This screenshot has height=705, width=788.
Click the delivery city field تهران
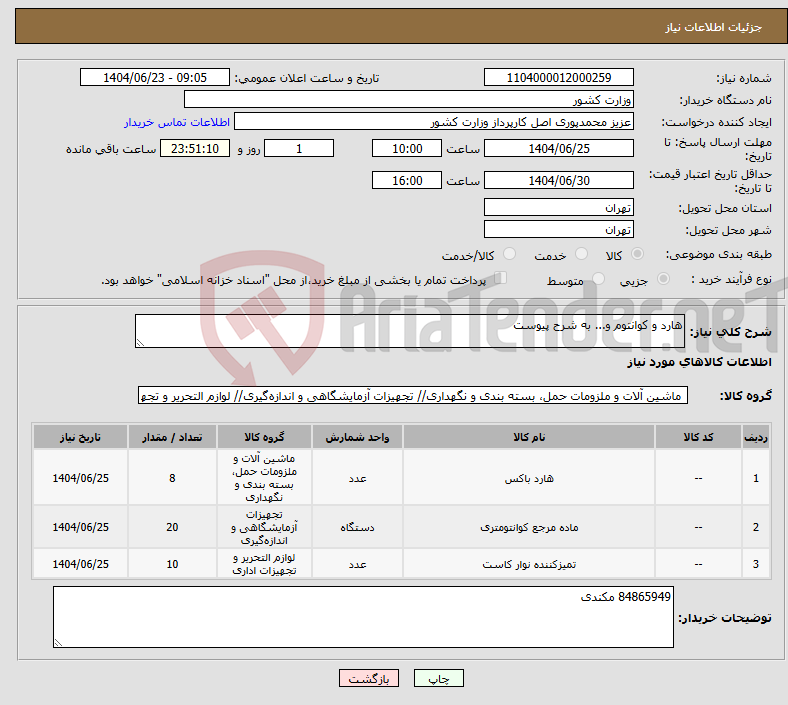(x=558, y=230)
